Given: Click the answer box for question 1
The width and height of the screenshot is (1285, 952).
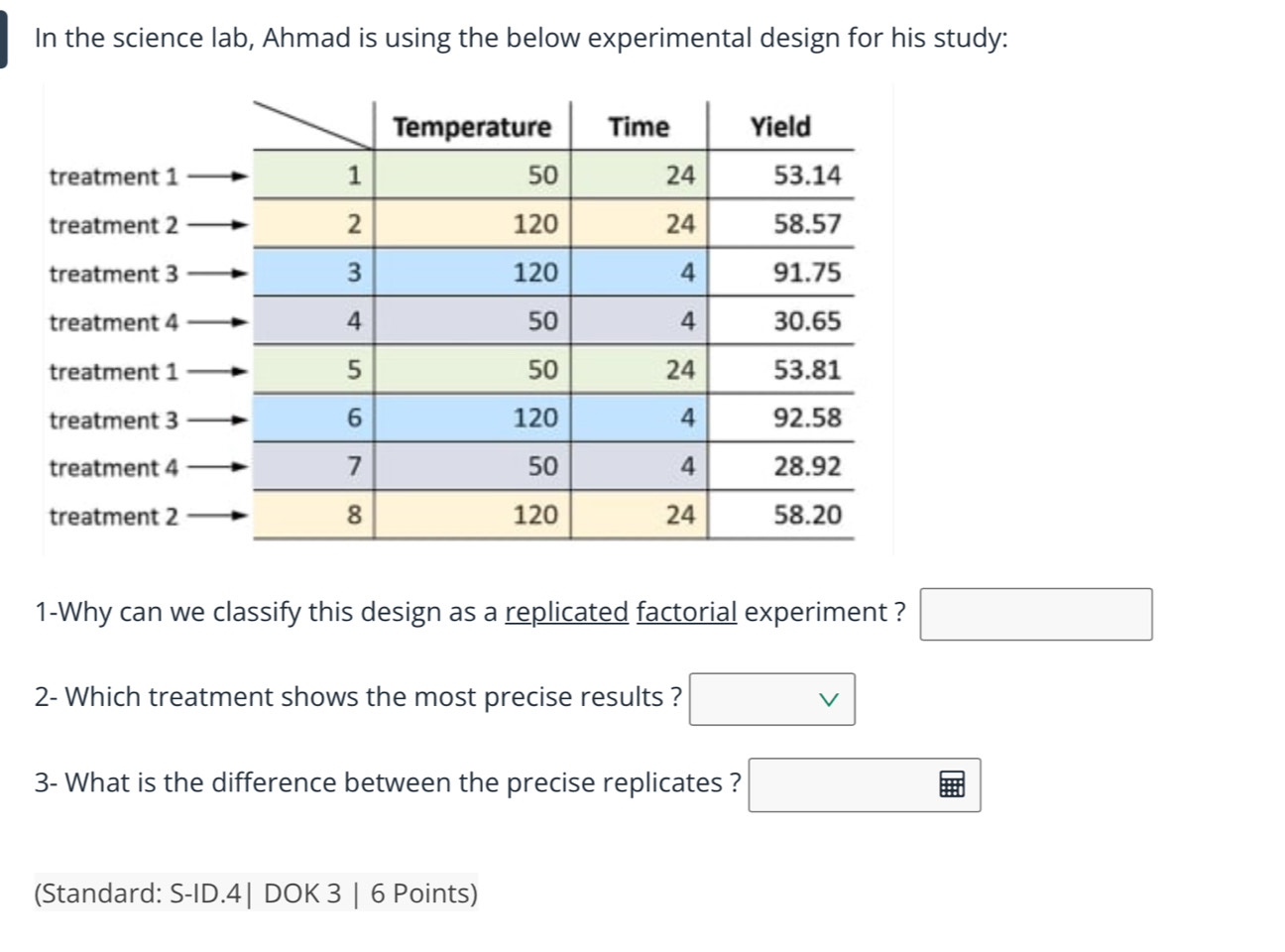Looking at the screenshot, I should 1035,615.
